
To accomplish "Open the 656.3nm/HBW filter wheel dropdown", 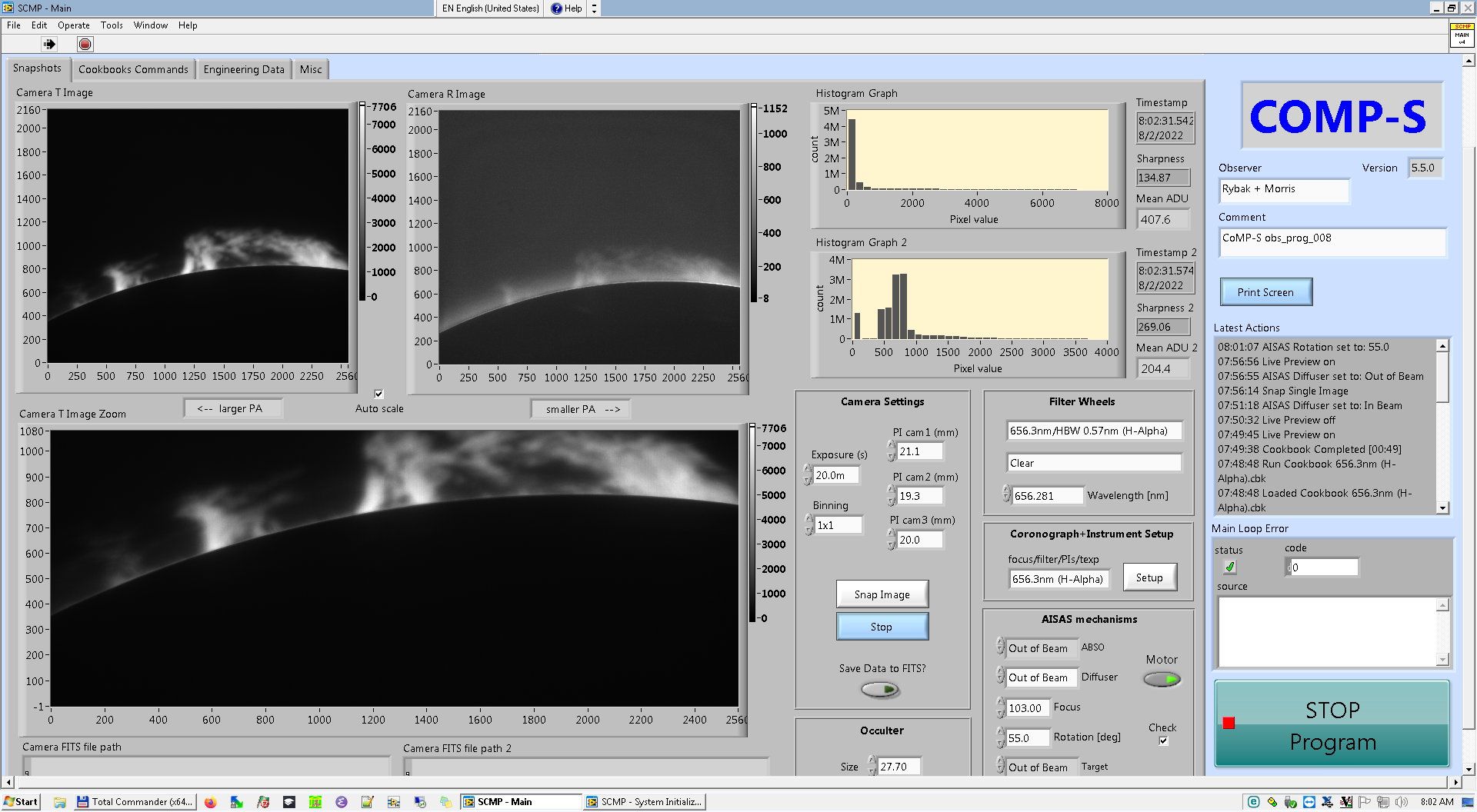I will click(1093, 431).
